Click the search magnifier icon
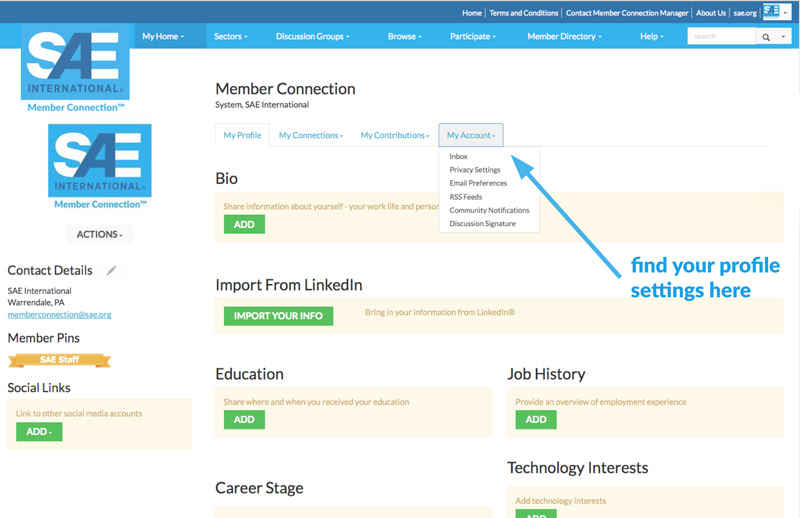 [766, 37]
